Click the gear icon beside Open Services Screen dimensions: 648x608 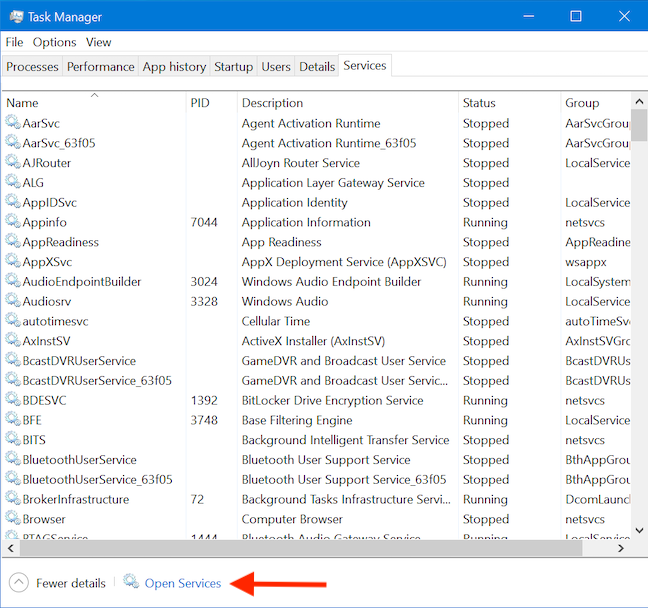coord(131,582)
